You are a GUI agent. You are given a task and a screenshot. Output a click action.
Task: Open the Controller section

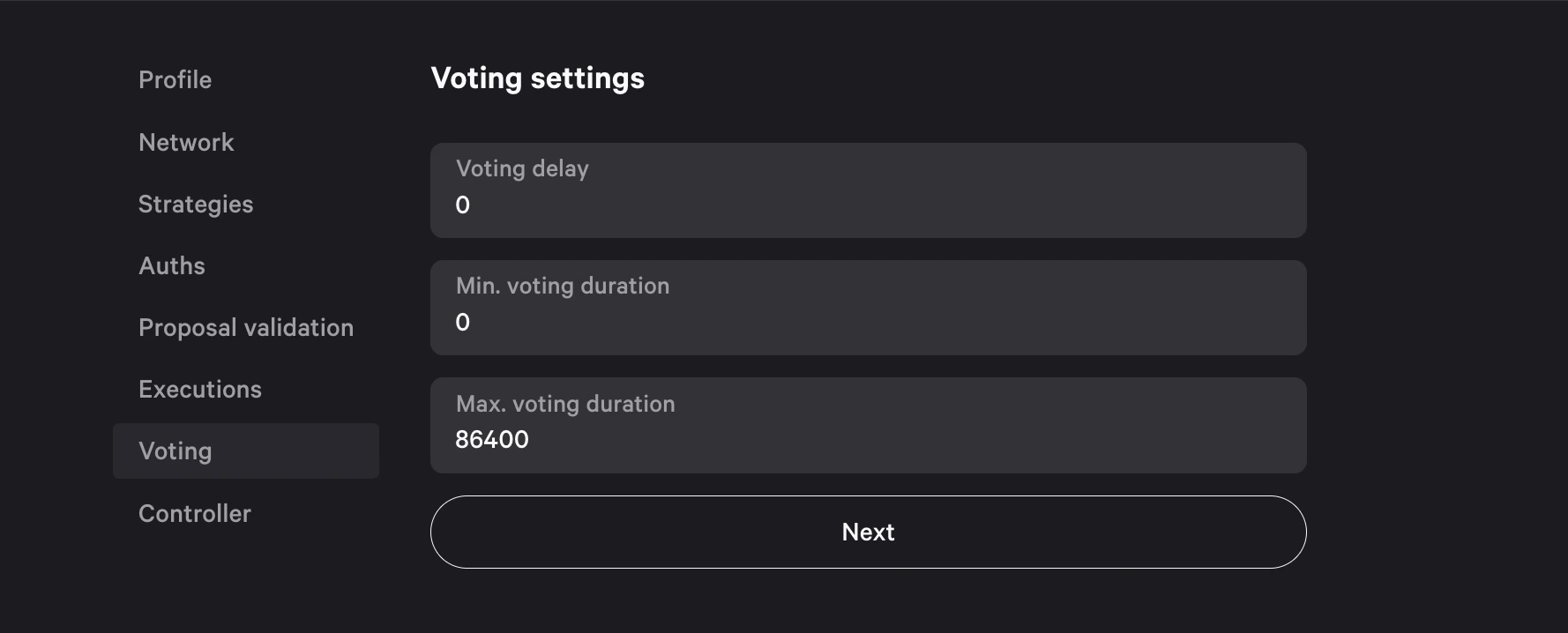[x=195, y=514]
